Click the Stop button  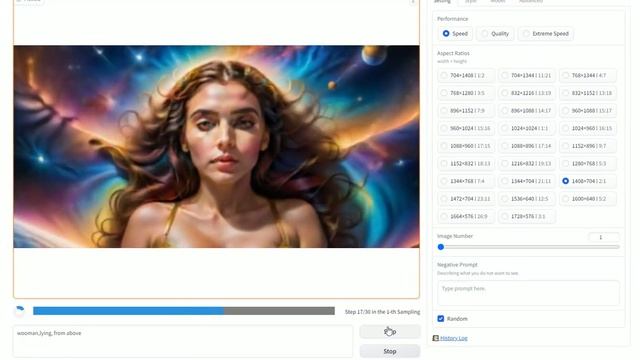point(390,351)
